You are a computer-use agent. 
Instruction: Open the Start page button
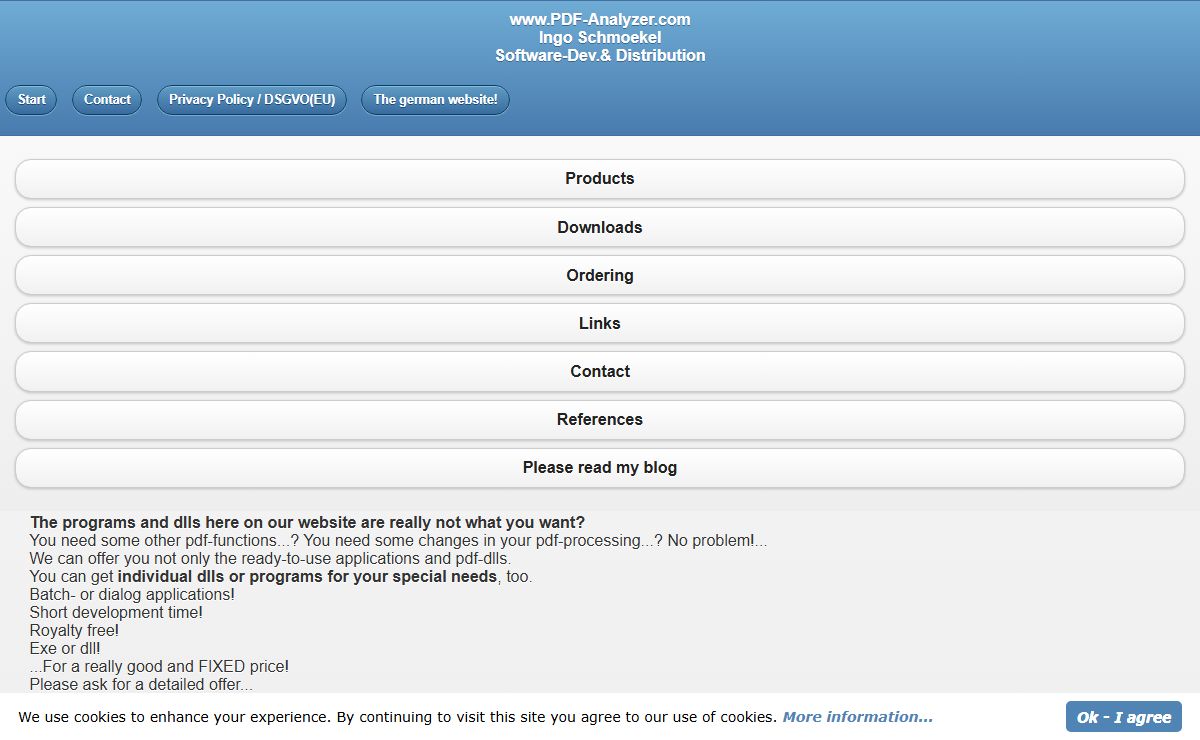pyautogui.click(x=32, y=100)
